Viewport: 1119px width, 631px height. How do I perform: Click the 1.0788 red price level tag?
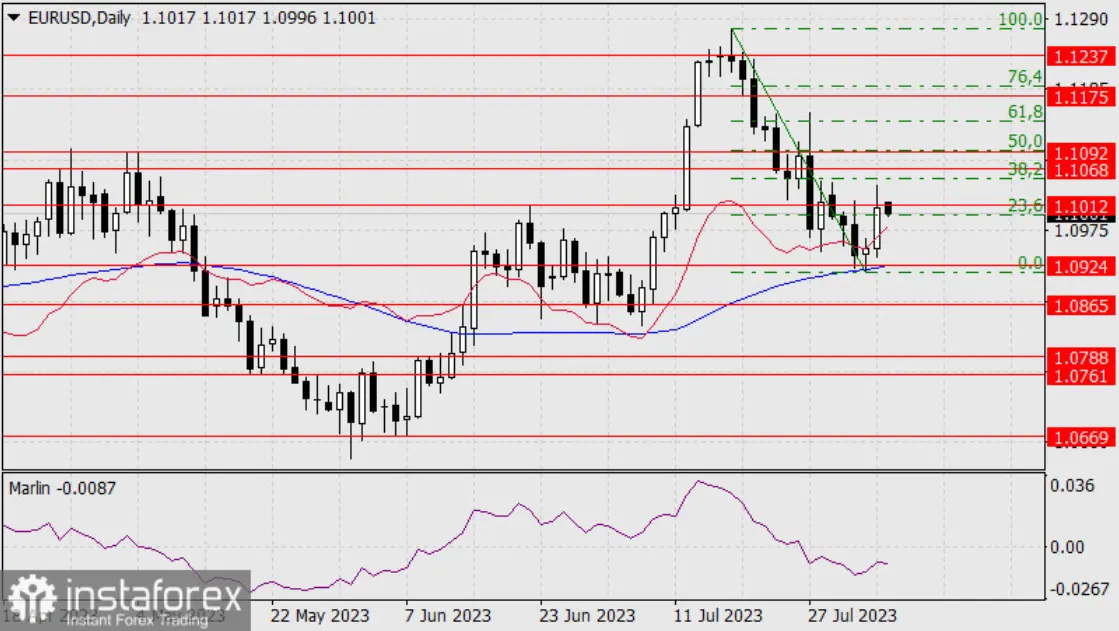[x=1079, y=357]
